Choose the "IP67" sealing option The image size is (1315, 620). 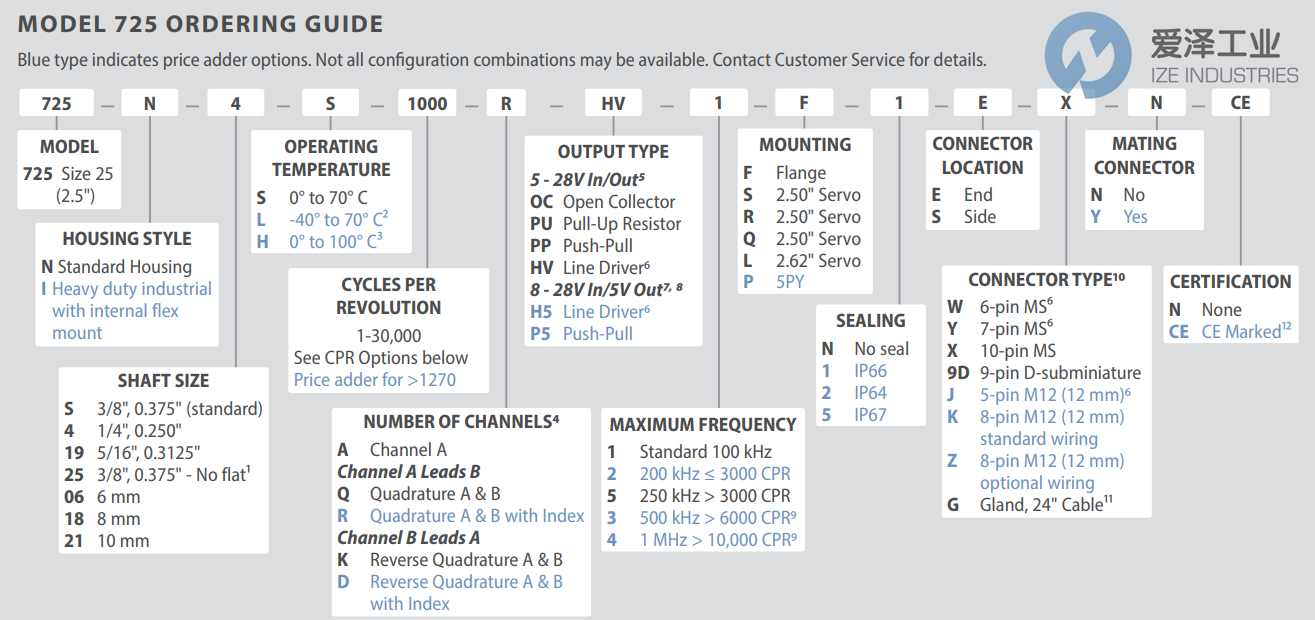869,414
